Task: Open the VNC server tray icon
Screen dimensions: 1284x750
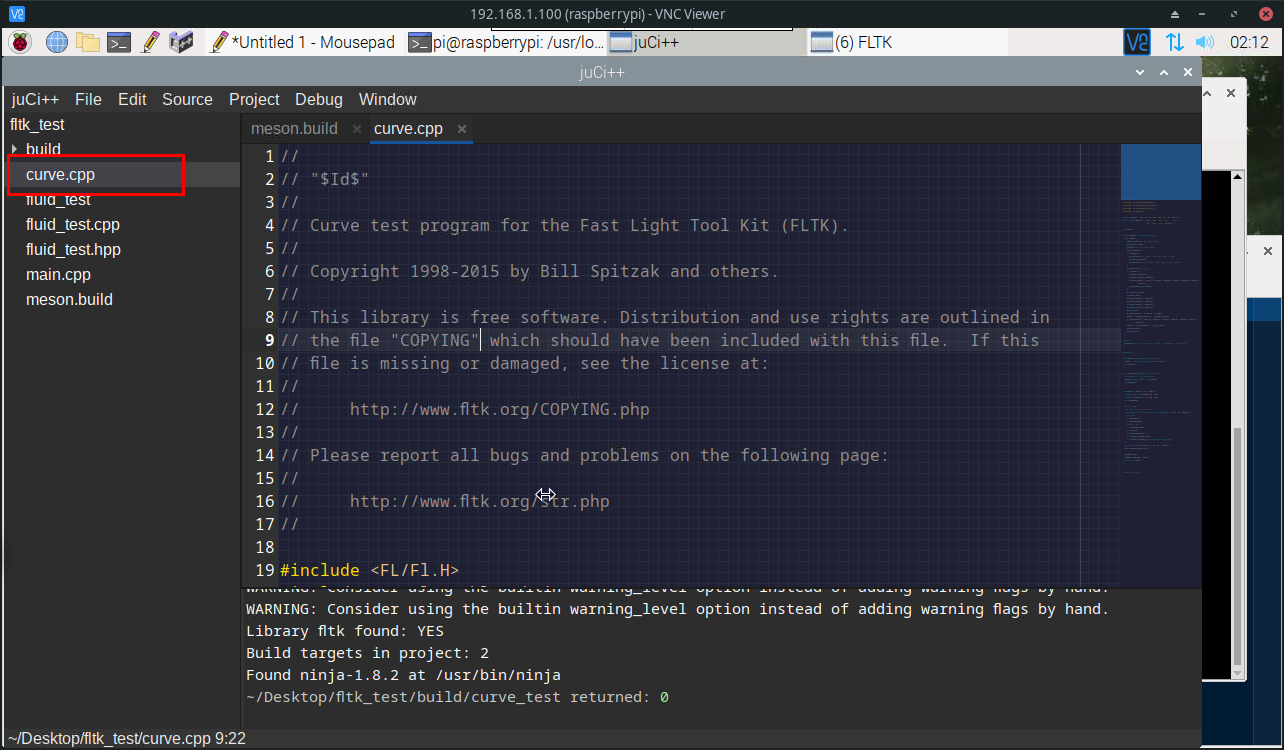Action: tap(1137, 42)
